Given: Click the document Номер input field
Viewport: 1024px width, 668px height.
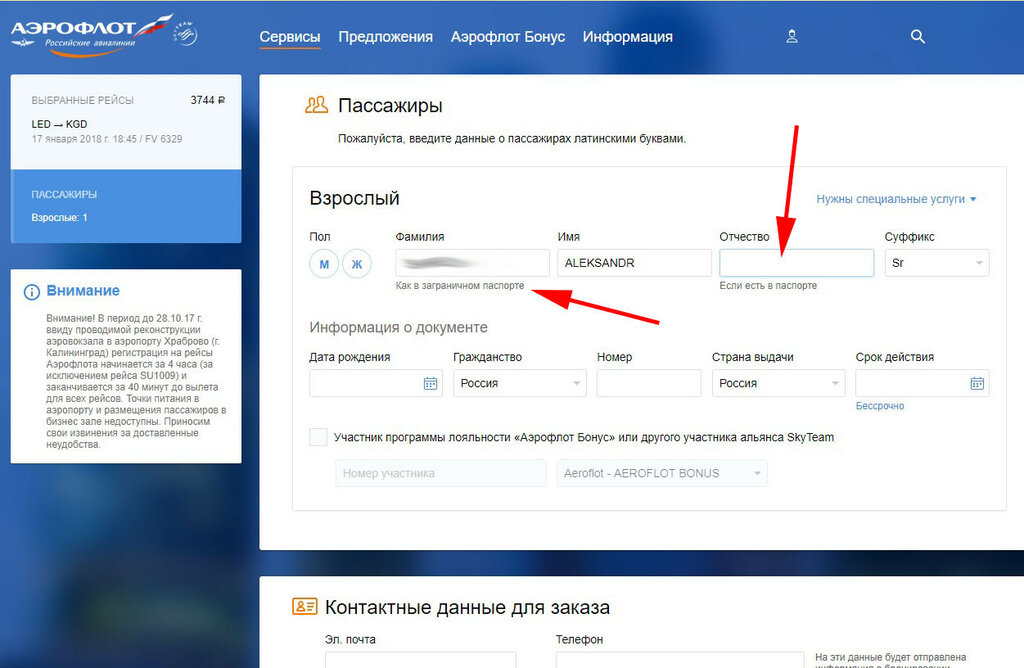Looking at the screenshot, I should pyautogui.click(x=648, y=383).
